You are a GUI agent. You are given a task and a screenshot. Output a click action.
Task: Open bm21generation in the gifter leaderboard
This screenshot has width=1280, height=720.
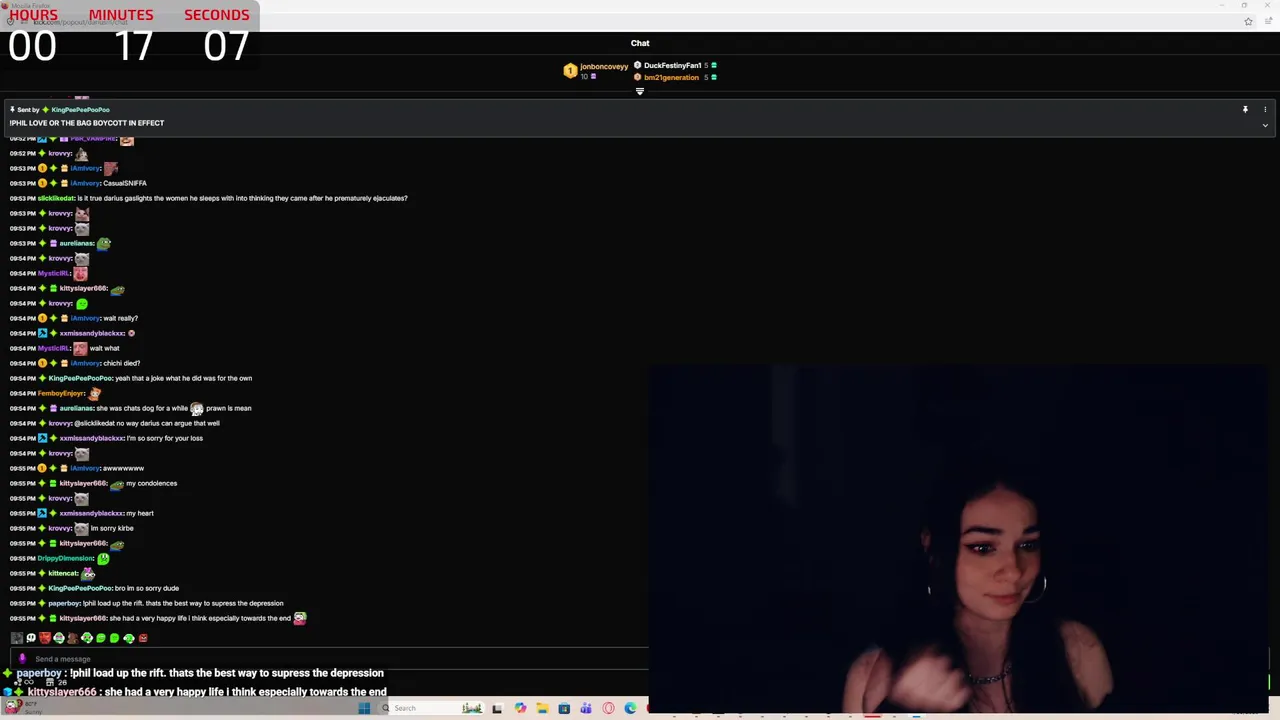point(671,77)
